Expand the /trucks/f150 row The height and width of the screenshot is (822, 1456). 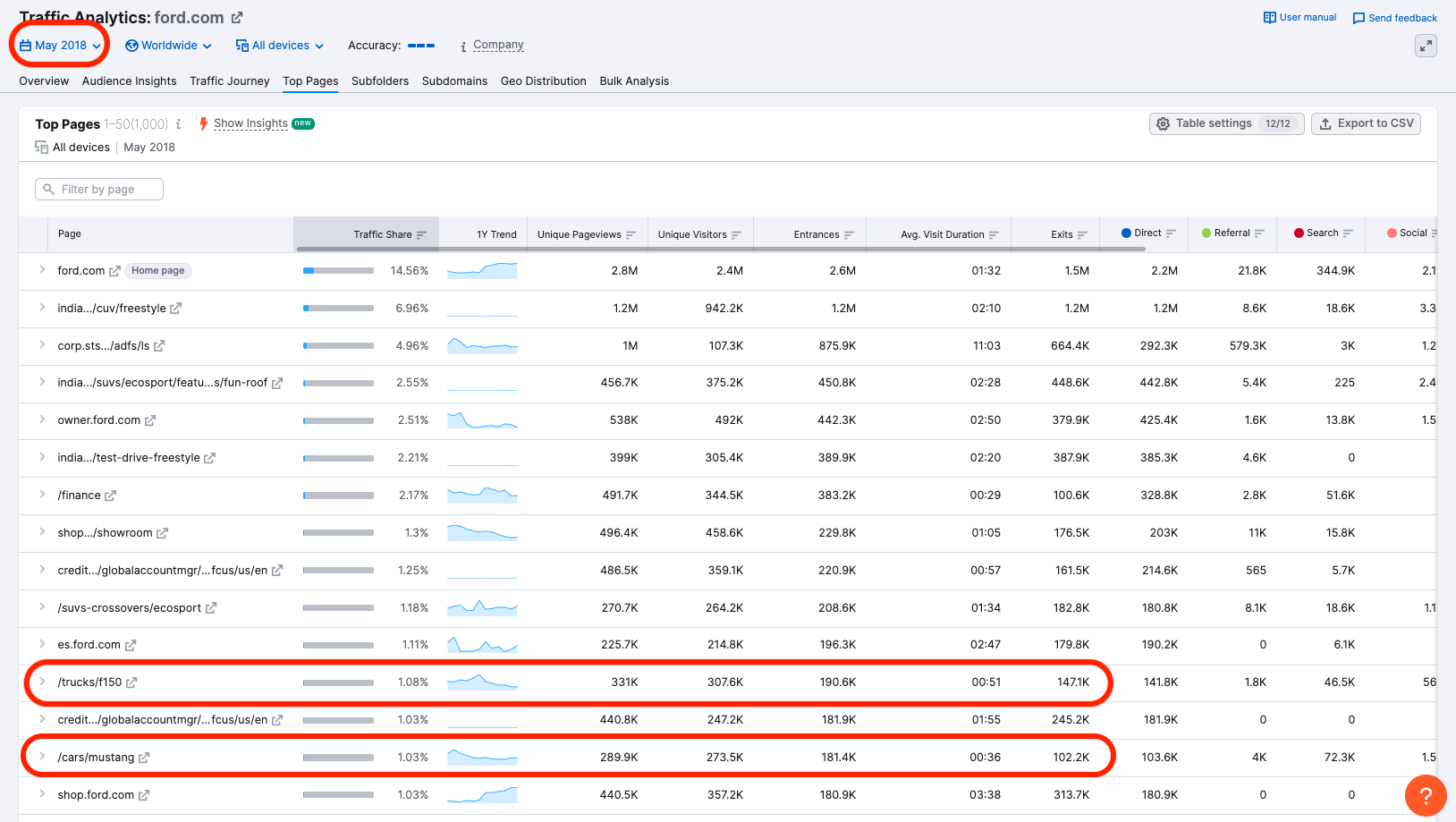coord(42,682)
